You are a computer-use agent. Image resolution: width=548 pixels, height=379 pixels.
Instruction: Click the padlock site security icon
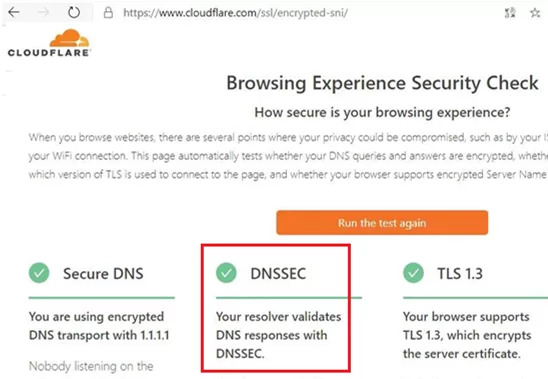tap(108, 13)
